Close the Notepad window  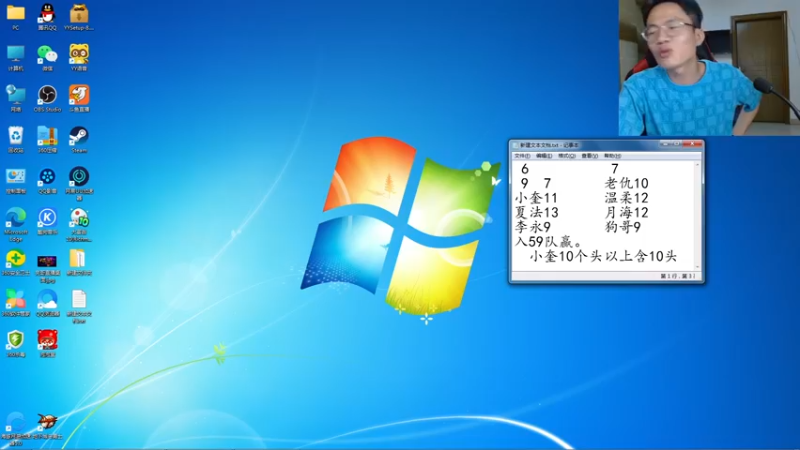tap(692, 144)
